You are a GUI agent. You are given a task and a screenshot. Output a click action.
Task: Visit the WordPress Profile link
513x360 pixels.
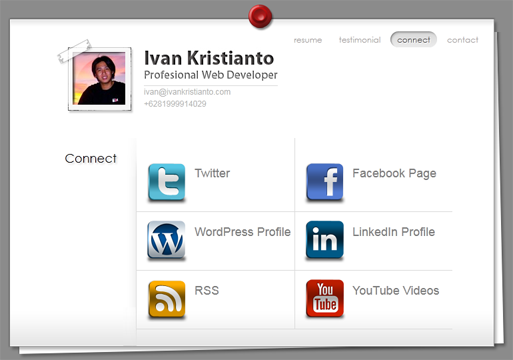243,232
